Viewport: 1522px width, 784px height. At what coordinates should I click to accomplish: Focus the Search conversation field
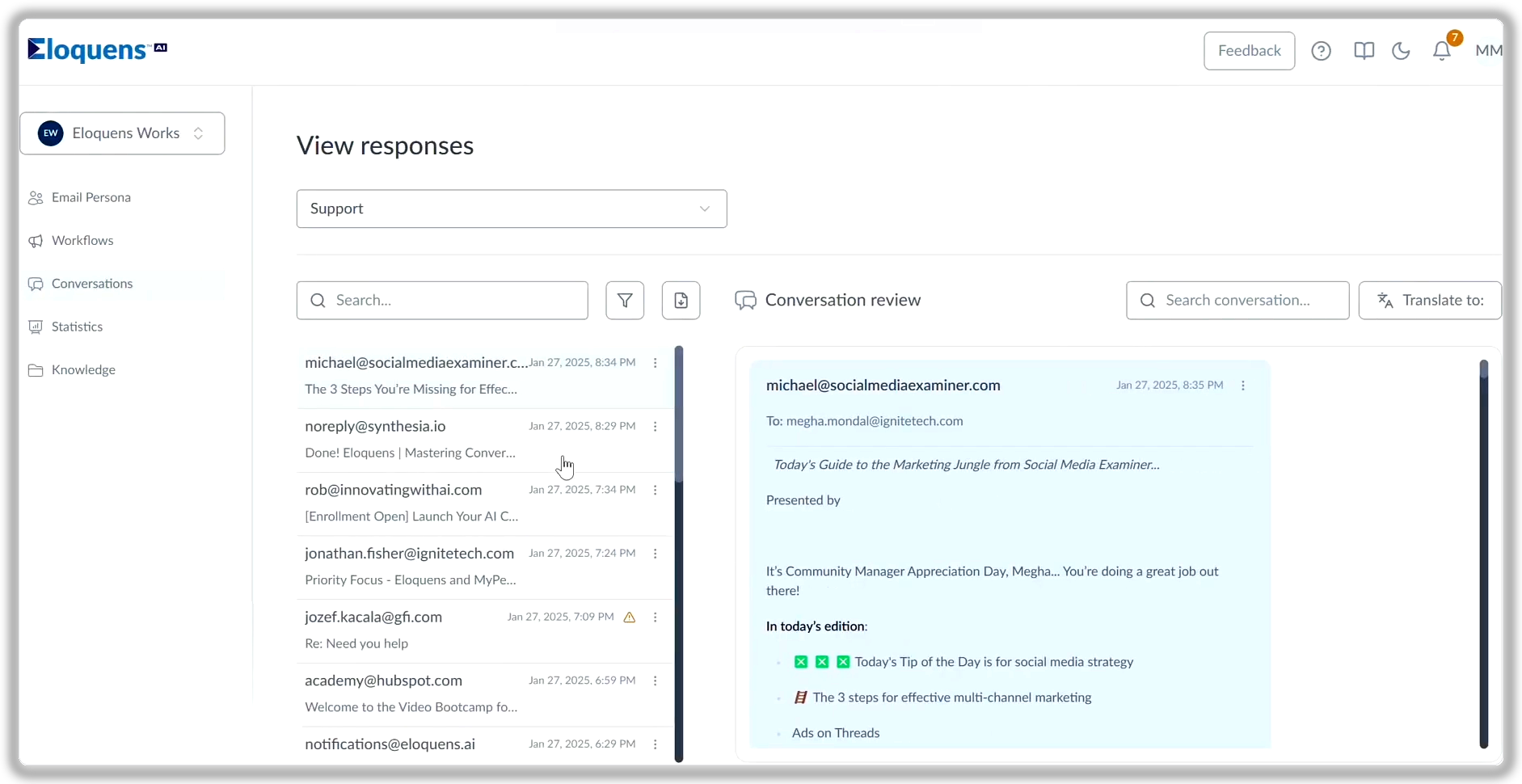(1237, 301)
